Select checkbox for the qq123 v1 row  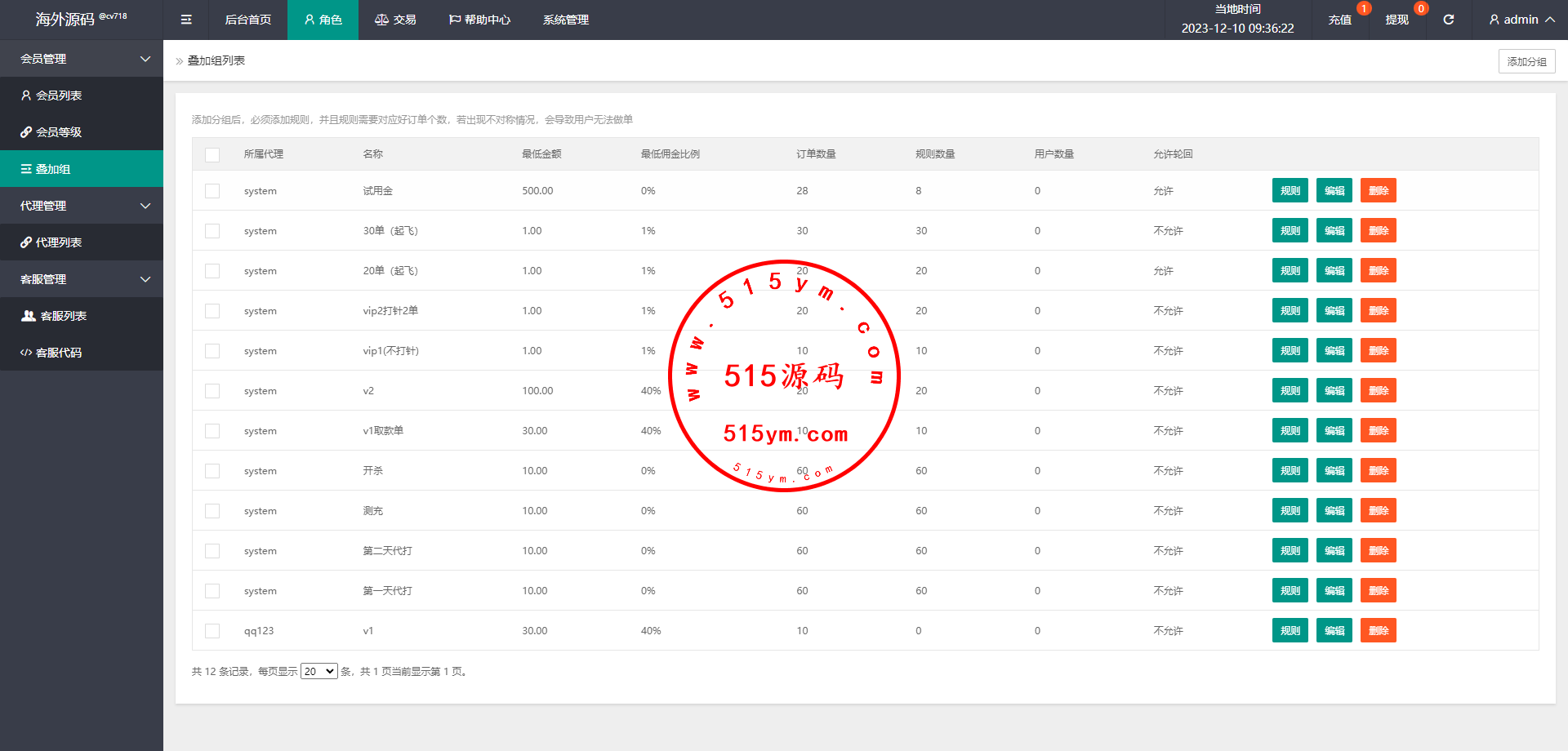point(212,631)
